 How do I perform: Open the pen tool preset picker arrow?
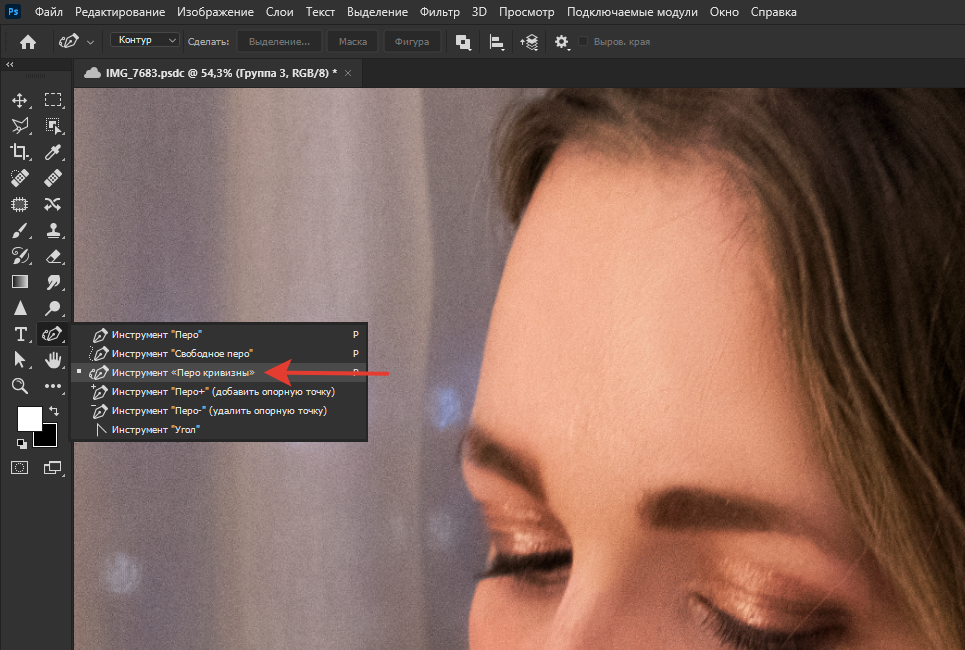pyautogui.click(x=90, y=42)
